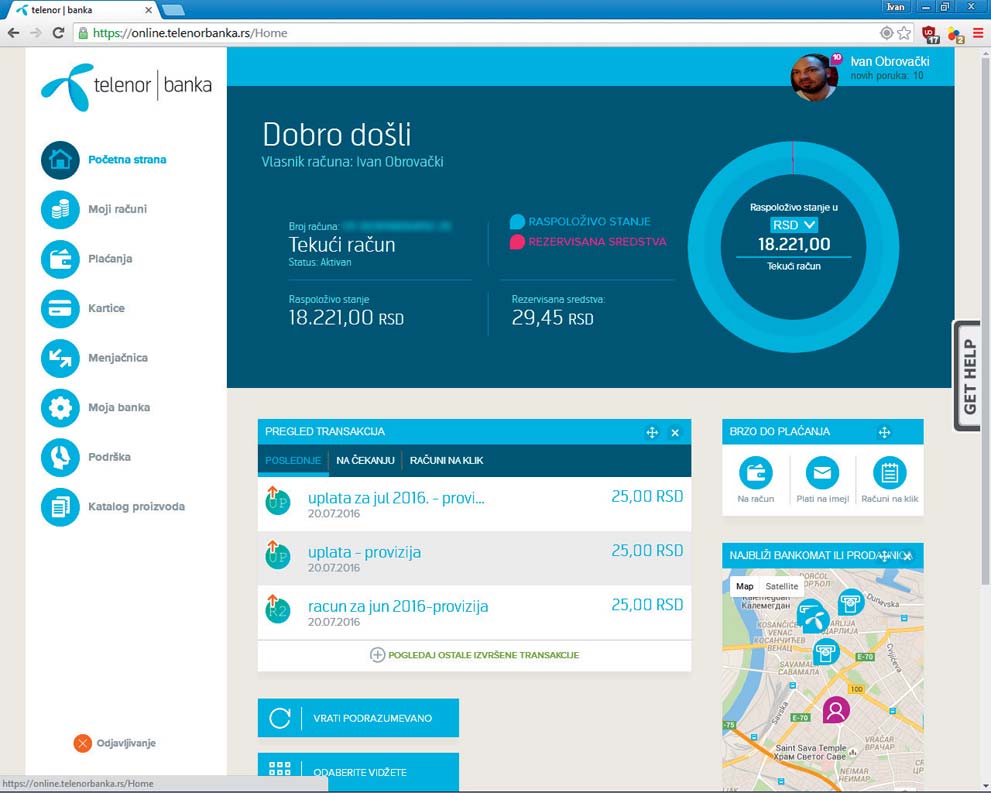Click Plati na imejl envelope icon
Screen dimensions: 991x793
(x=822, y=472)
